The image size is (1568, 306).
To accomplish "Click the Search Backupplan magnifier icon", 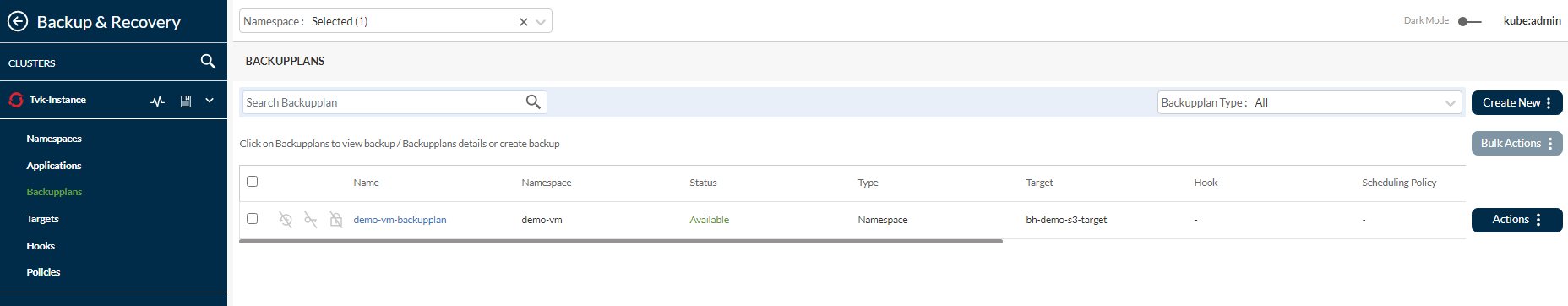I will [533, 102].
